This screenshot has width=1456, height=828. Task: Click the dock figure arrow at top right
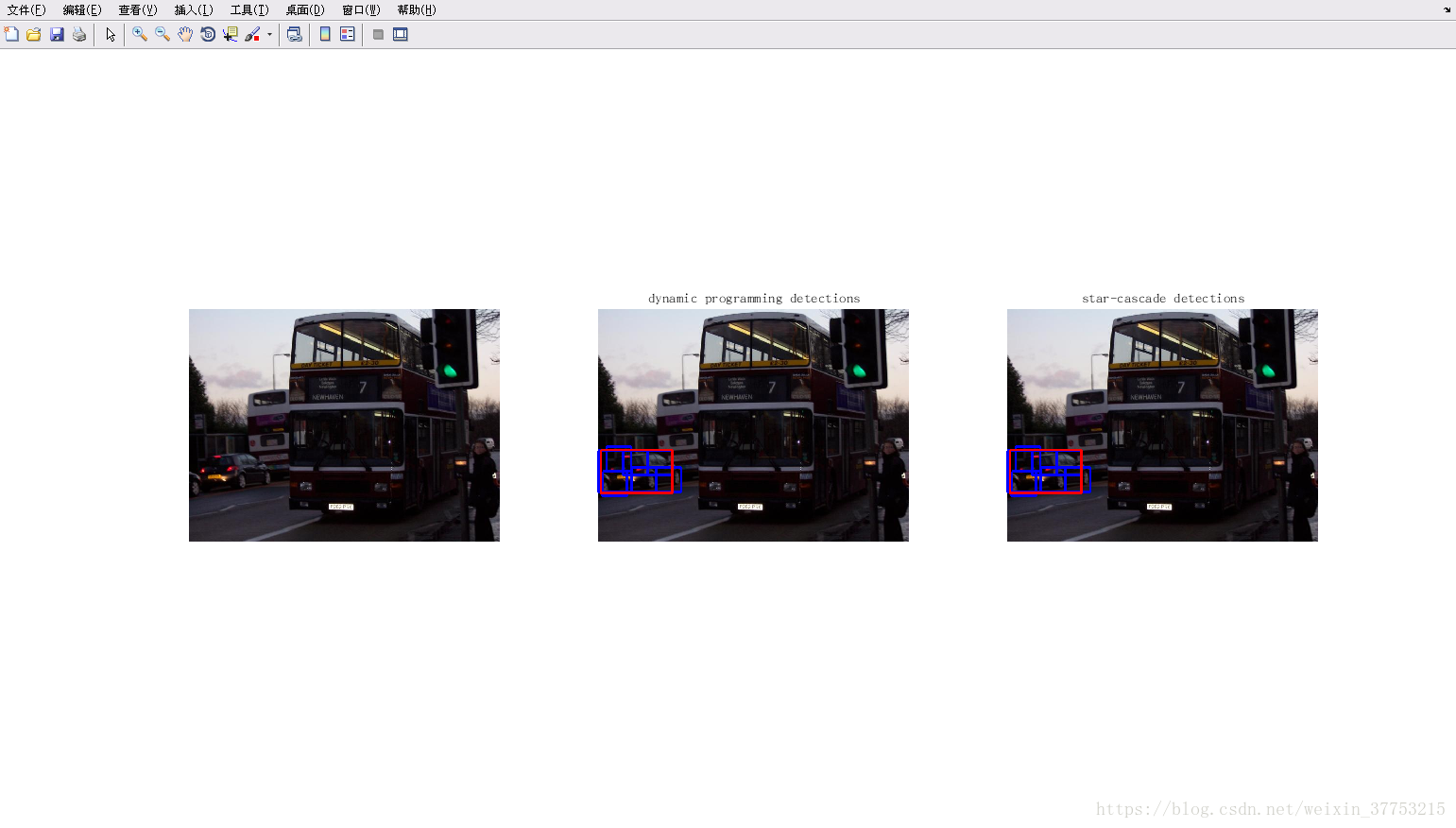[1447, 9]
